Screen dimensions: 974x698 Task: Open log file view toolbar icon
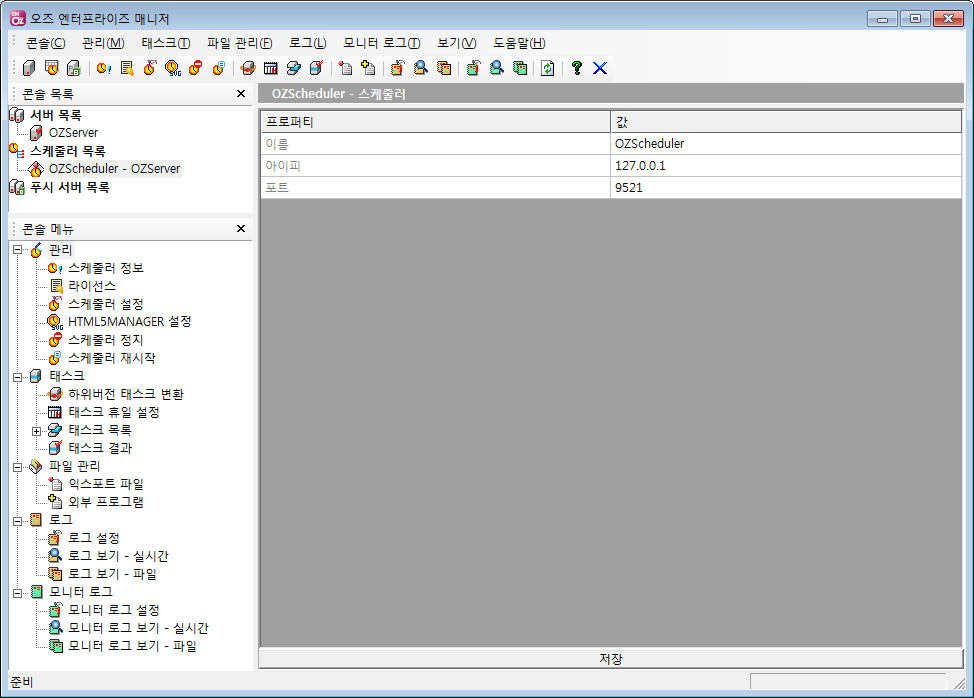444,68
